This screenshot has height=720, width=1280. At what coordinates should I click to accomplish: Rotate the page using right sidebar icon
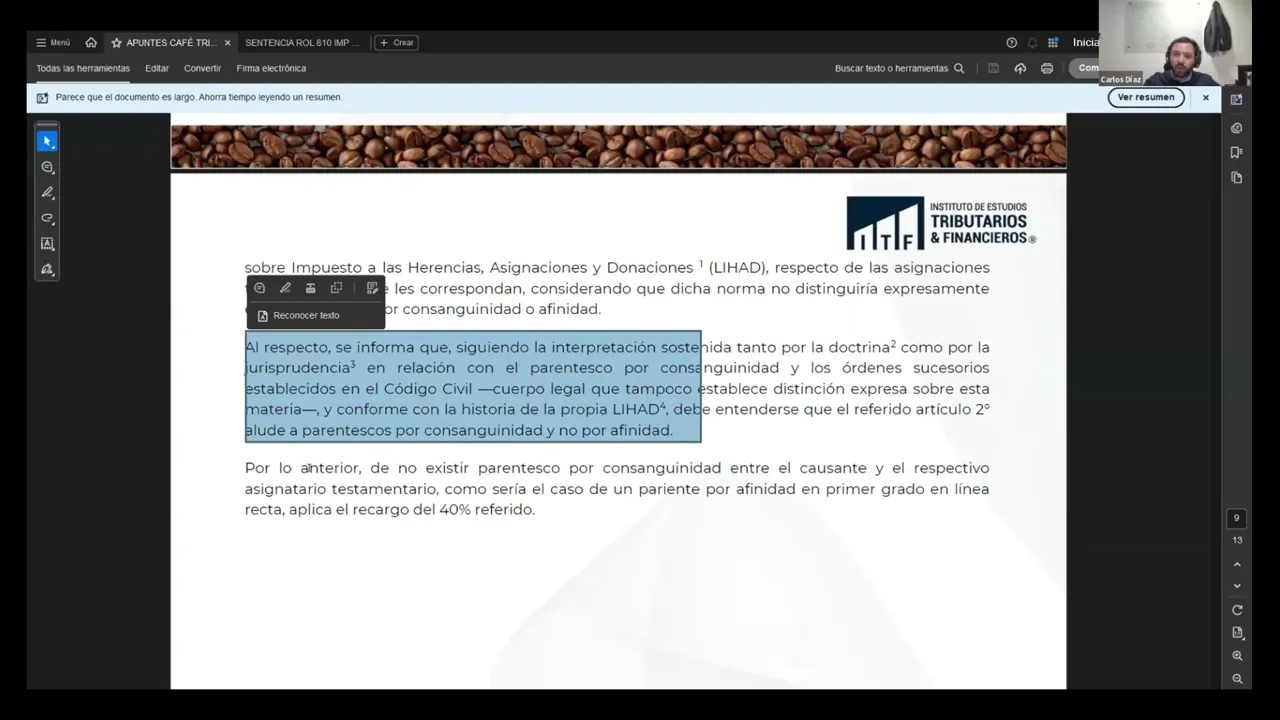(x=1237, y=609)
